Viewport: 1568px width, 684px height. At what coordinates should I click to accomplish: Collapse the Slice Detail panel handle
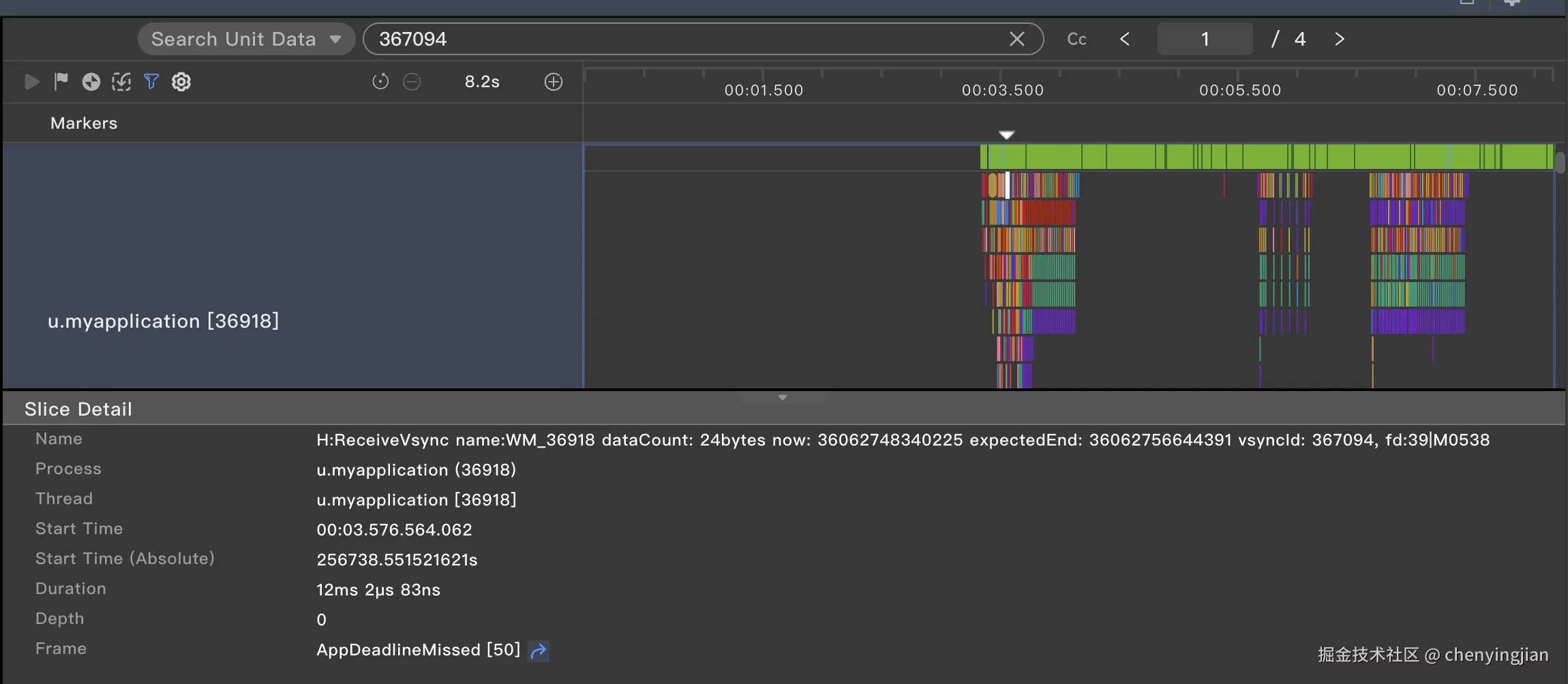tap(783, 397)
